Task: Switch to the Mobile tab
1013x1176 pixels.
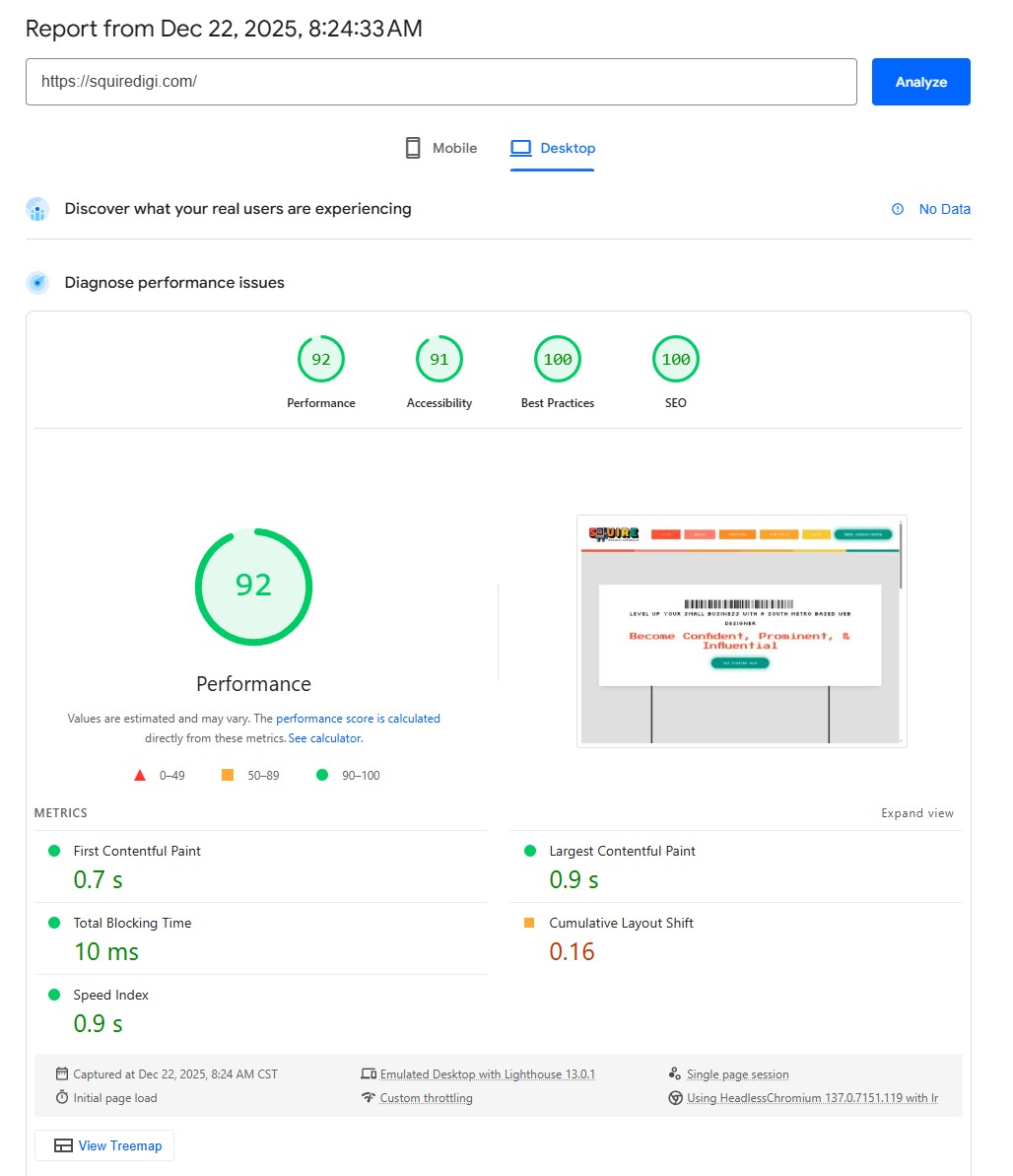Action: (x=441, y=148)
